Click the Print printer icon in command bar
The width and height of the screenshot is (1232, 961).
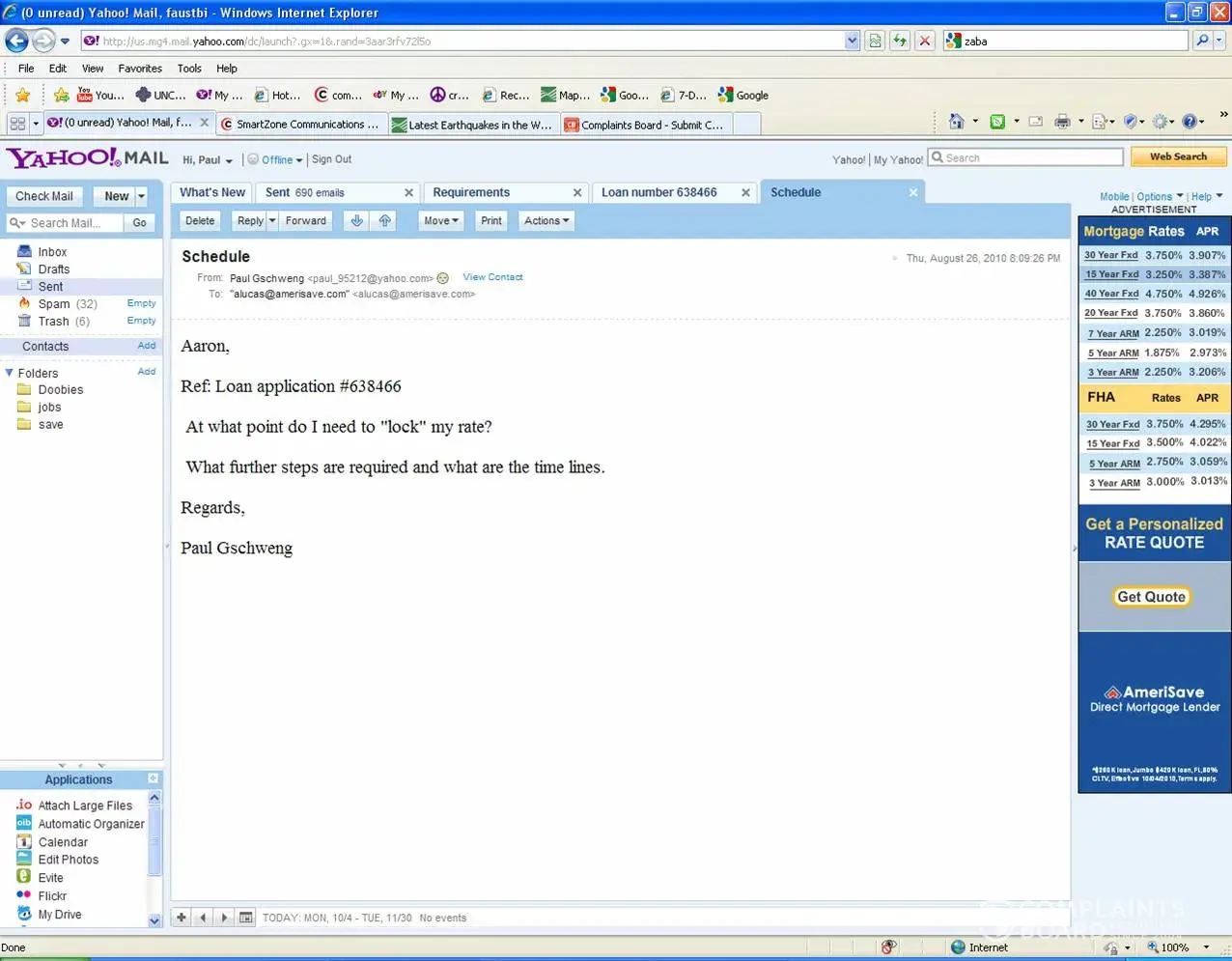click(1062, 122)
